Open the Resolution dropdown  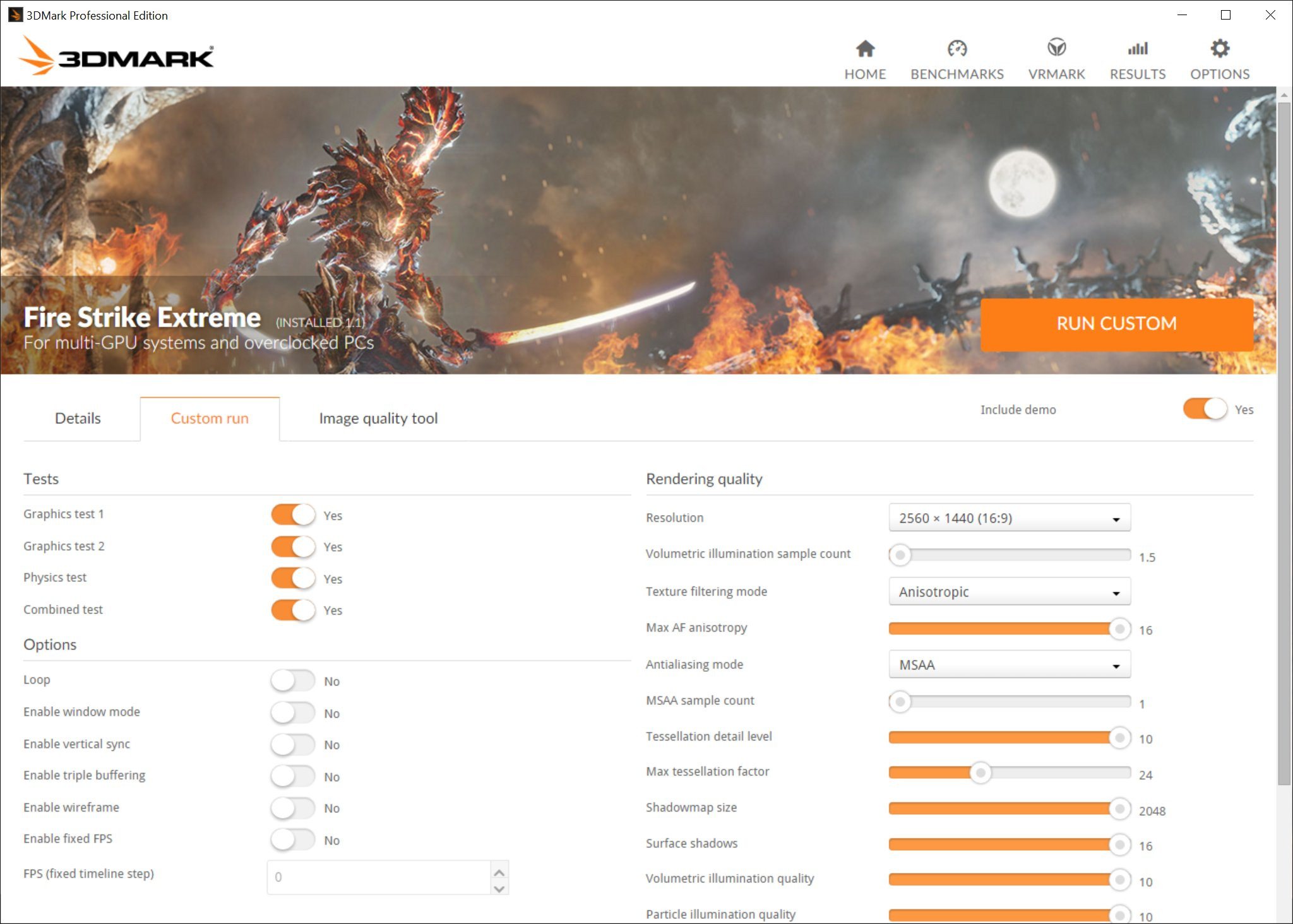click(1009, 518)
